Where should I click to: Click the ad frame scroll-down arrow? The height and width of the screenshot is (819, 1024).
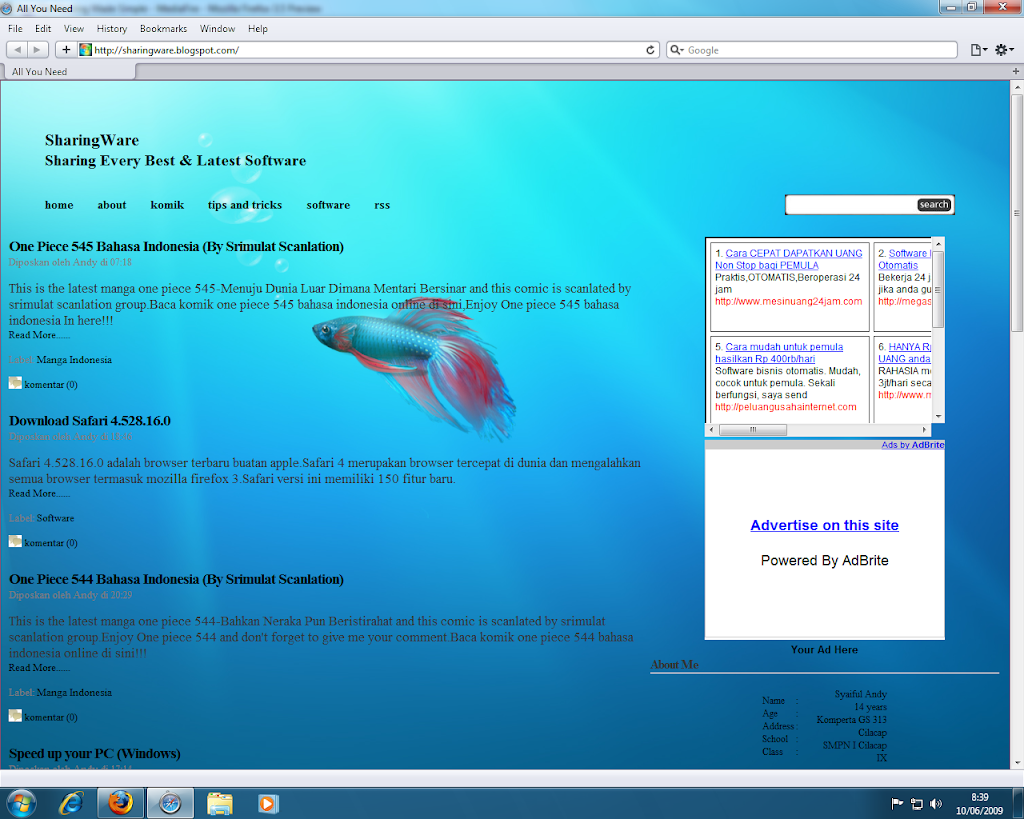tap(938, 417)
